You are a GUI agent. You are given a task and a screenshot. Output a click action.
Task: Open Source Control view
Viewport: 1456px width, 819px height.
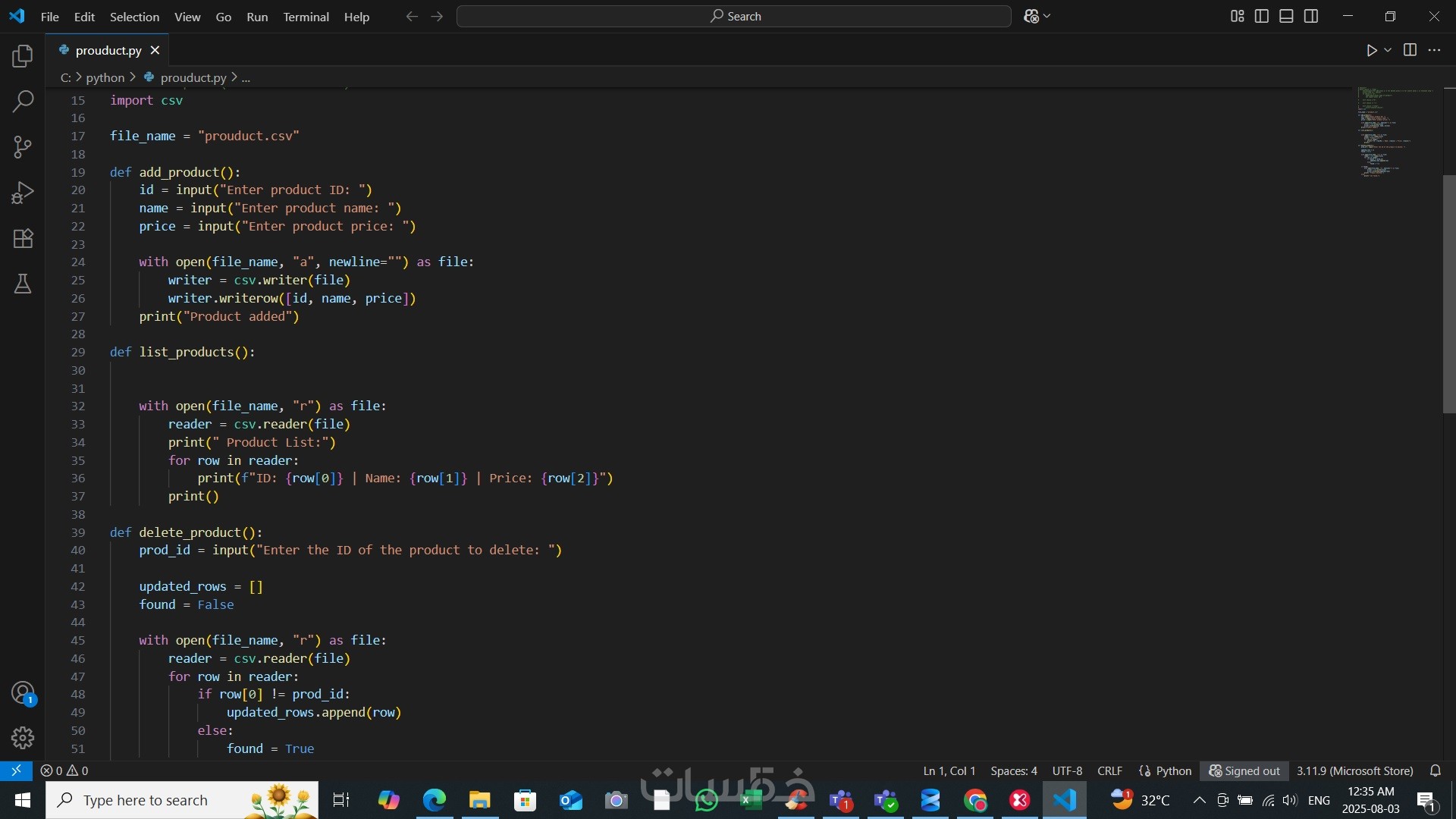23,147
